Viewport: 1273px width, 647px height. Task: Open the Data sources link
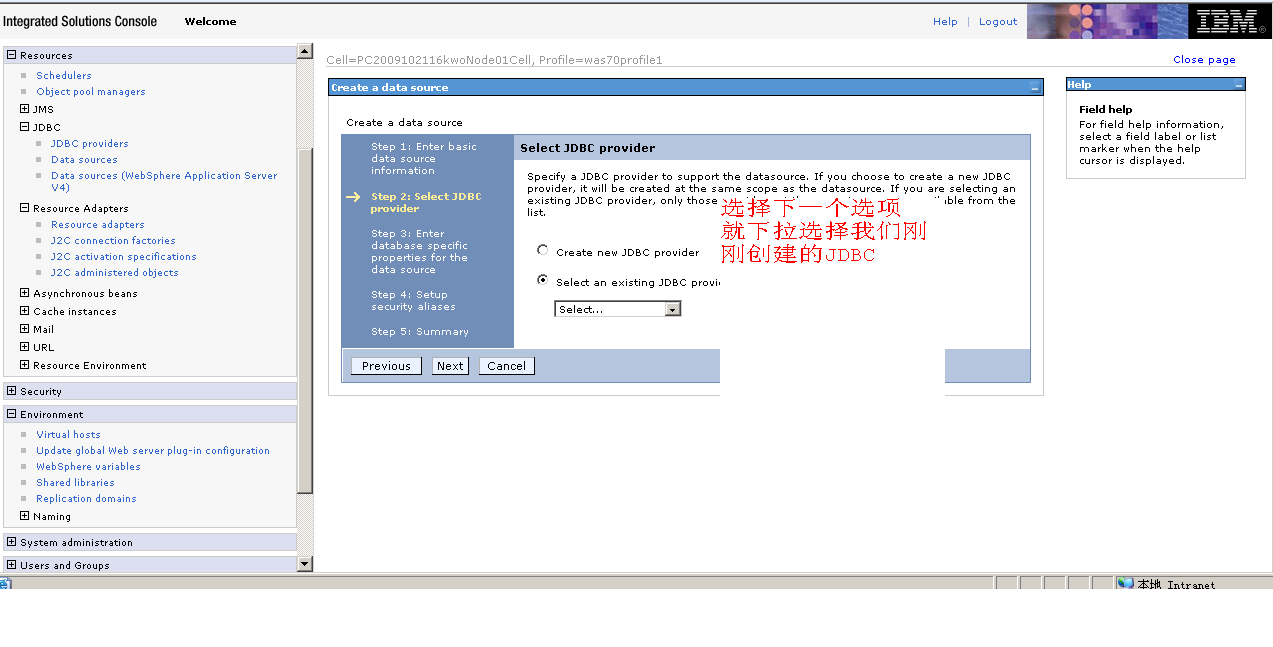pyautogui.click(x=84, y=160)
